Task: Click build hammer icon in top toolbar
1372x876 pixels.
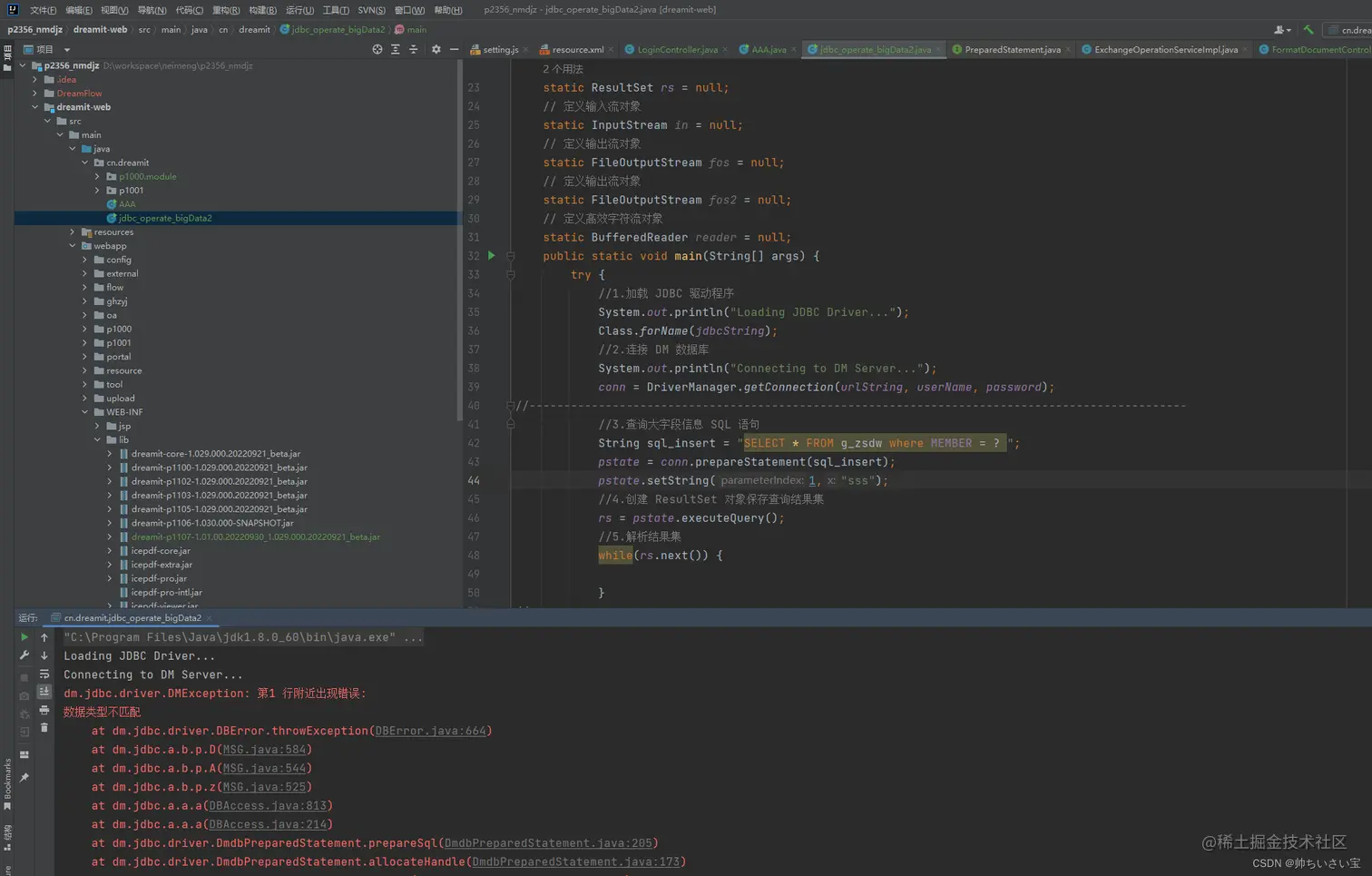Action: [1308, 30]
